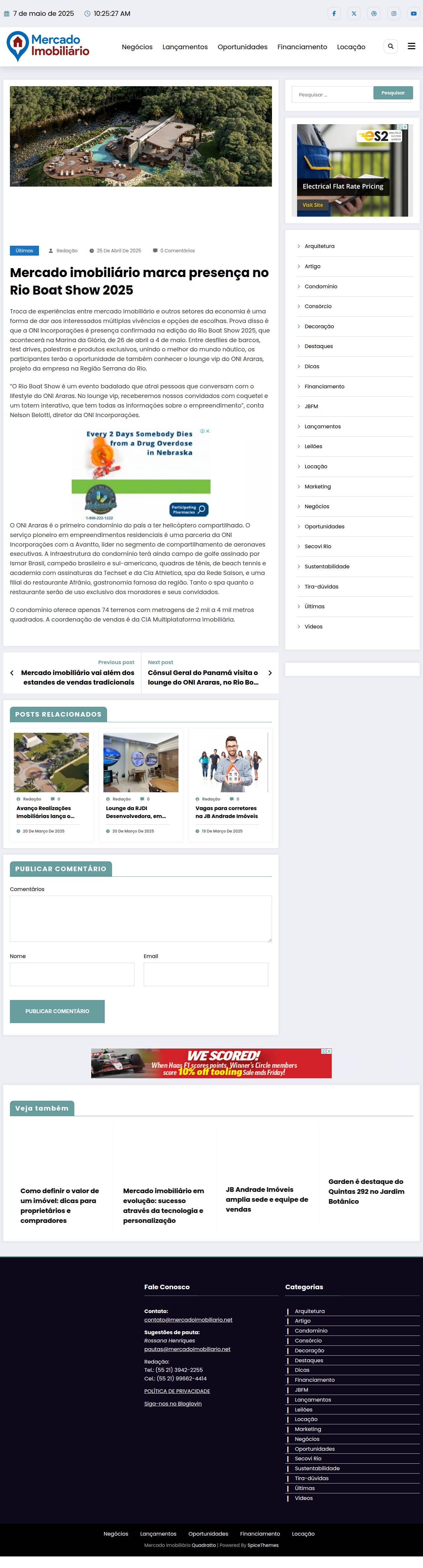
Task: Go to previous post arrow
Action: click(x=12, y=673)
